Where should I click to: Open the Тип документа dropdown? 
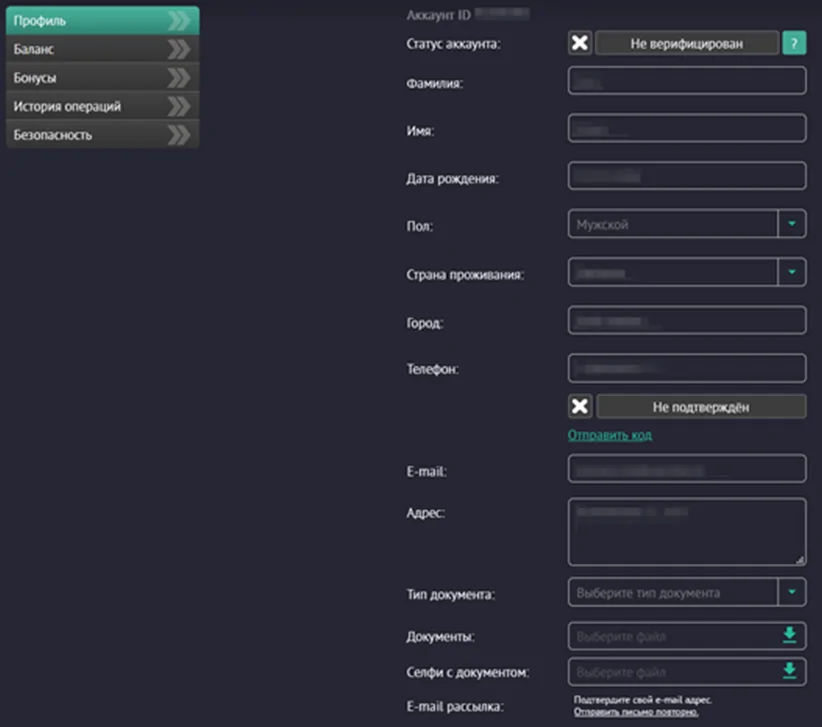pyautogui.click(x=791, y=593)
